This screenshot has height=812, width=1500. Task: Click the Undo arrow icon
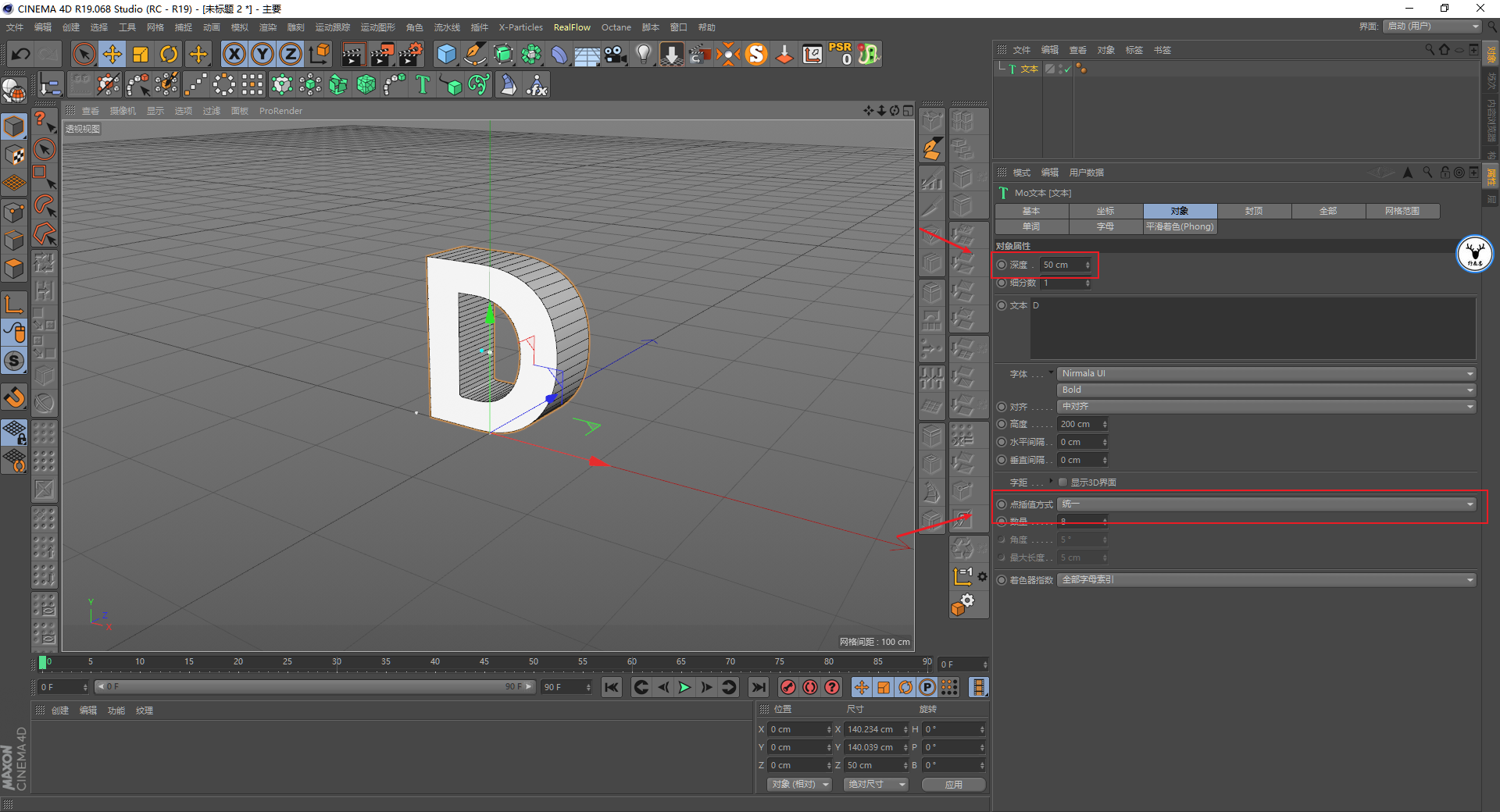[21, 54]
